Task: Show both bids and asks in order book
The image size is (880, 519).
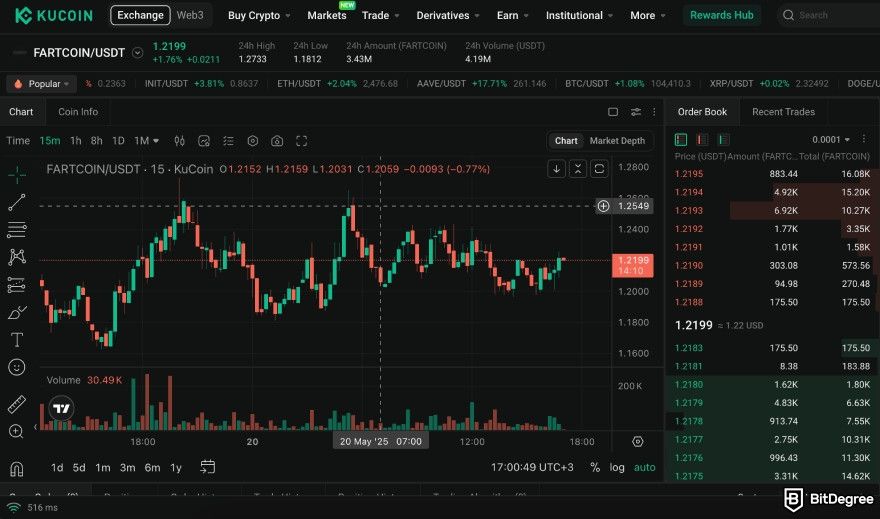Action: pyautogui.click(x=681, y=139)
